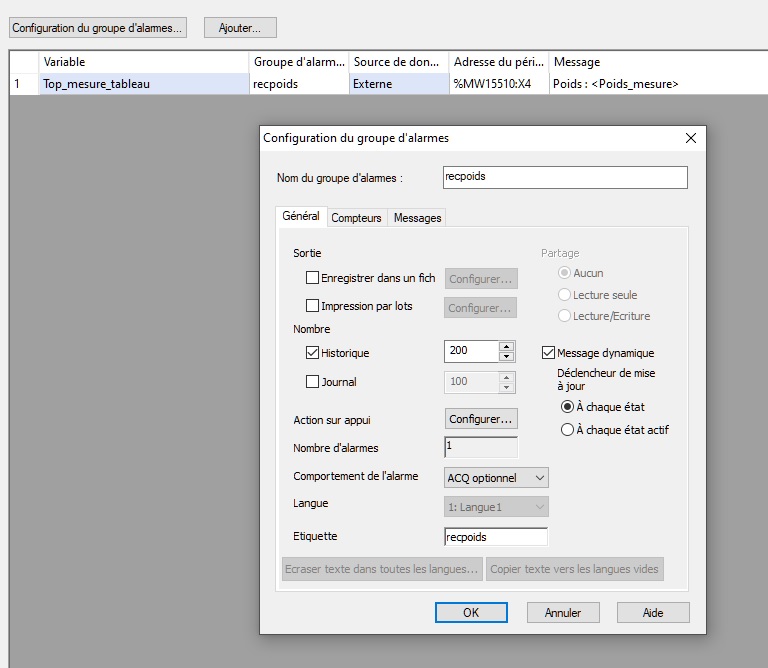Select the Général tab
The width and height of the screenshot is (768, 668).
(x=301, y=216)
